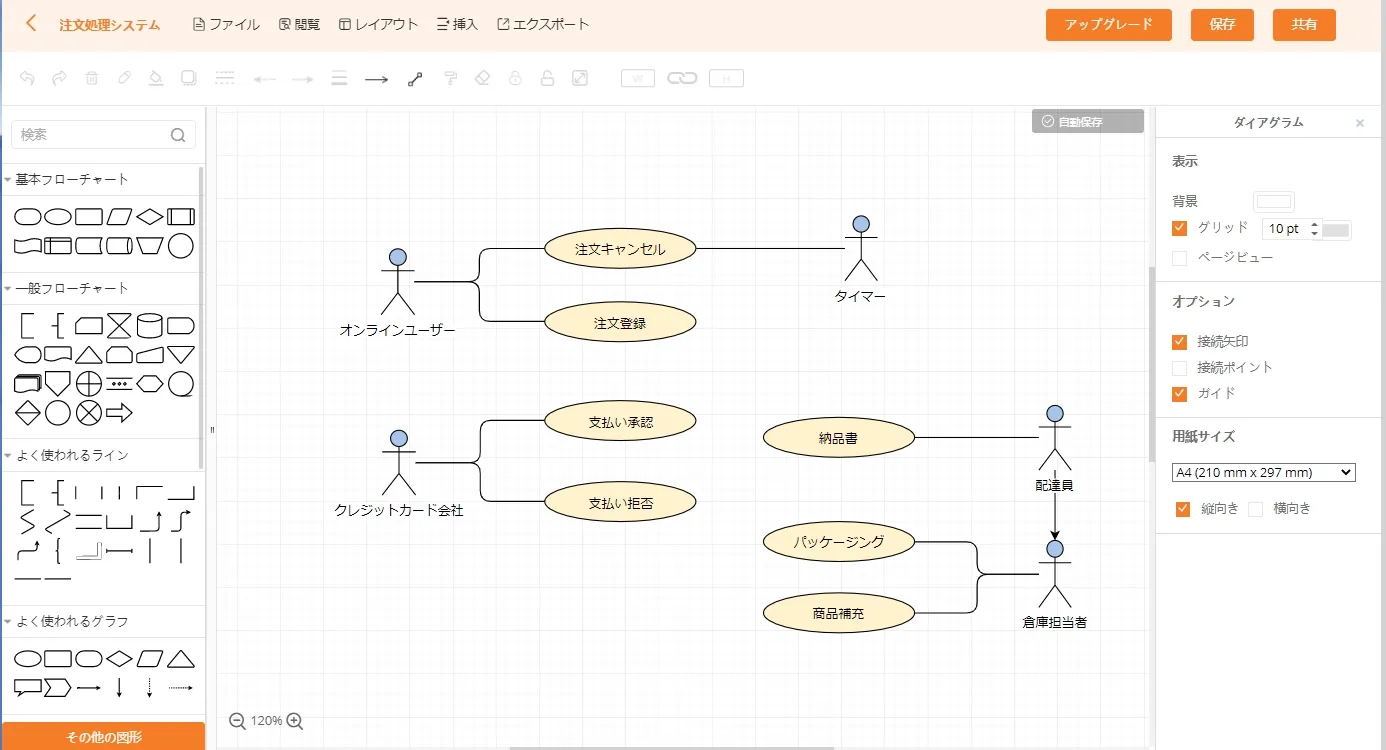Select the fill bucket icon
Viewport: 1386px width, 750px height.
pyautogui.click(x=155, y=79)
